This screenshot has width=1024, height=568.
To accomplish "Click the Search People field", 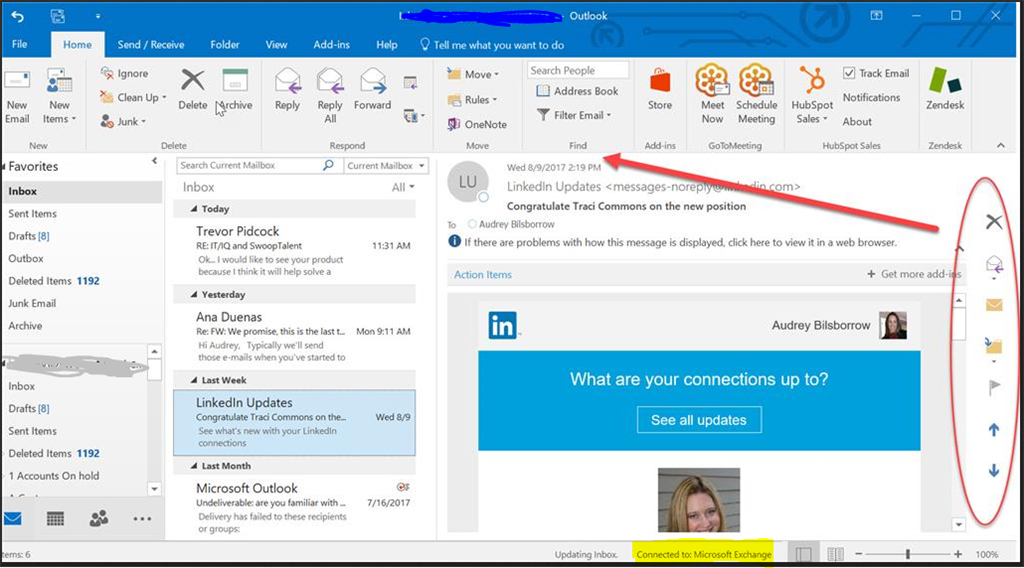I will click(577, 70).
